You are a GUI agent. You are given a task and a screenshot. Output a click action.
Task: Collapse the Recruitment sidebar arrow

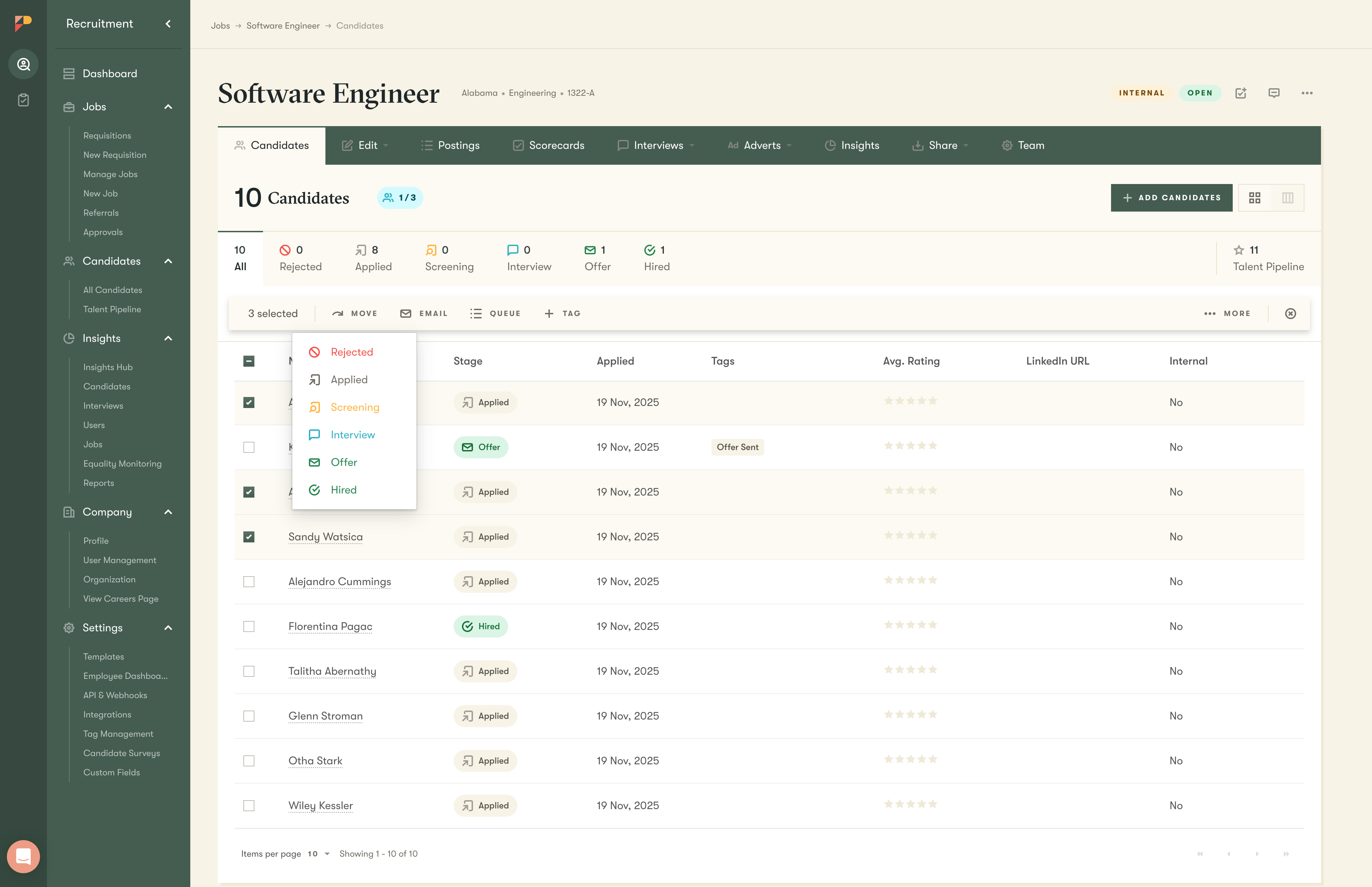pos(168,24)
